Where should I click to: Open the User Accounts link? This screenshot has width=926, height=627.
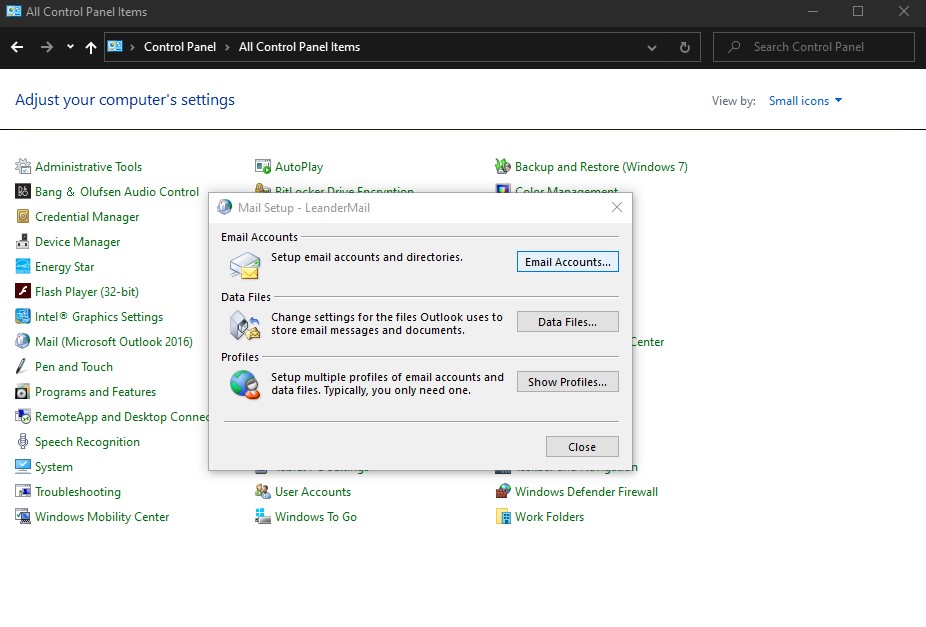(313, 492)
